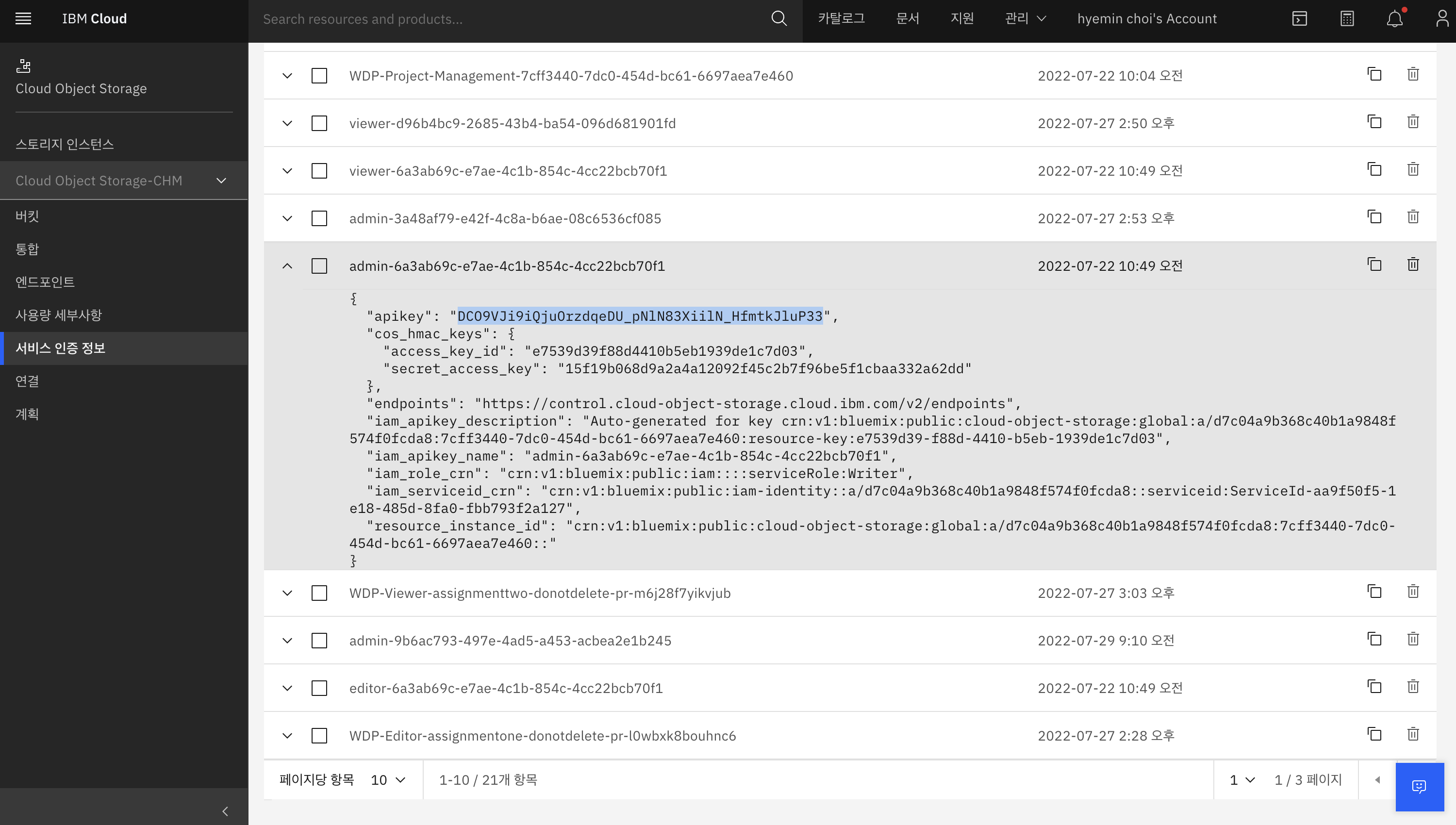This screenshot has height=825, width=1456.
Task: Open items per page dropdown
Action: (x=388, y=780)
